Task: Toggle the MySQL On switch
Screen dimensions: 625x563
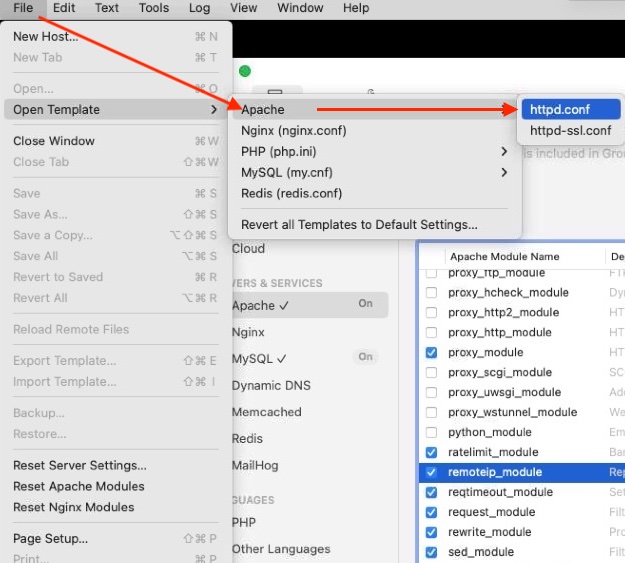Action: point(365,356)
